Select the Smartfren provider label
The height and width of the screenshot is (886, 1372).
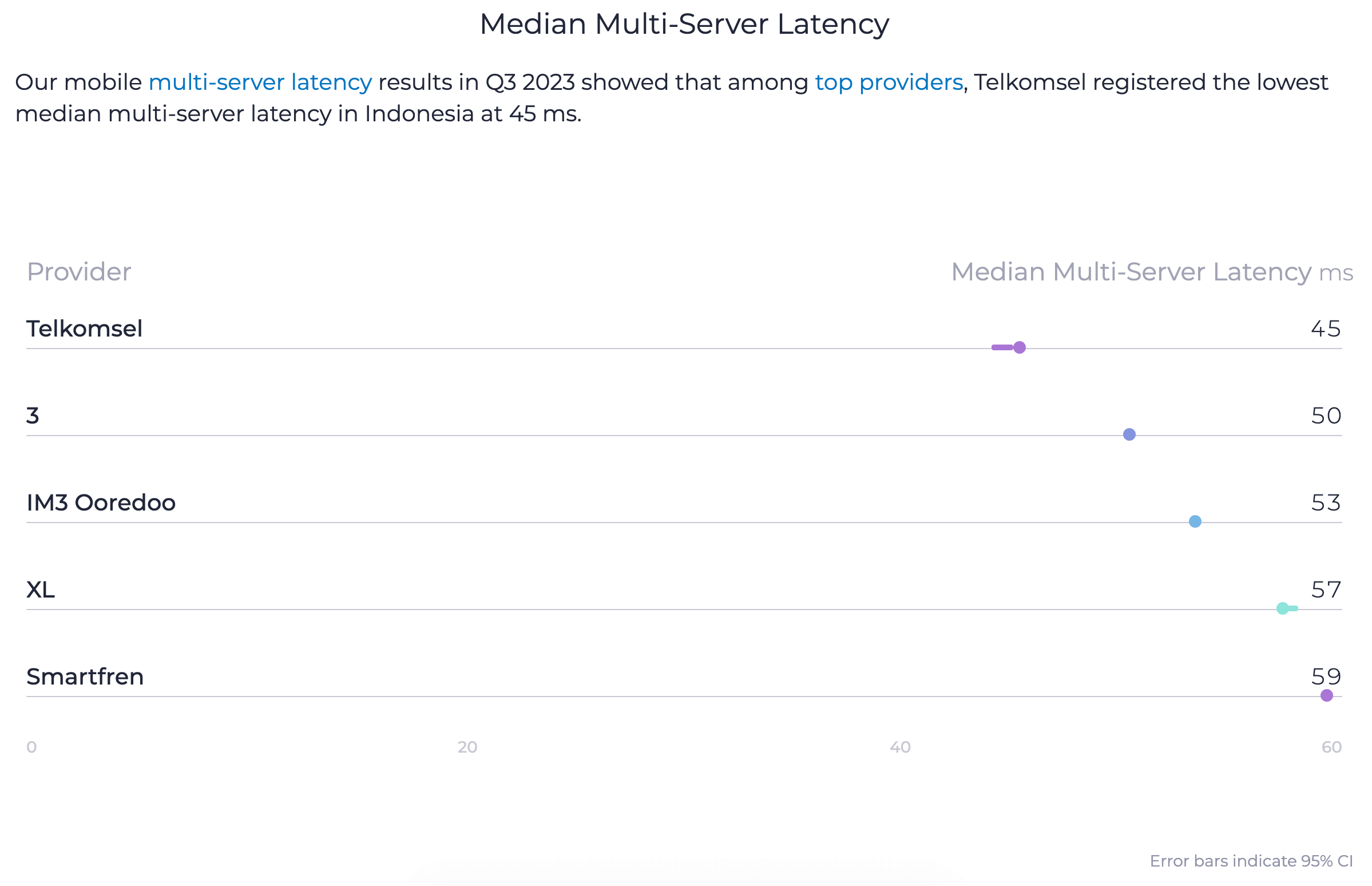85,677
